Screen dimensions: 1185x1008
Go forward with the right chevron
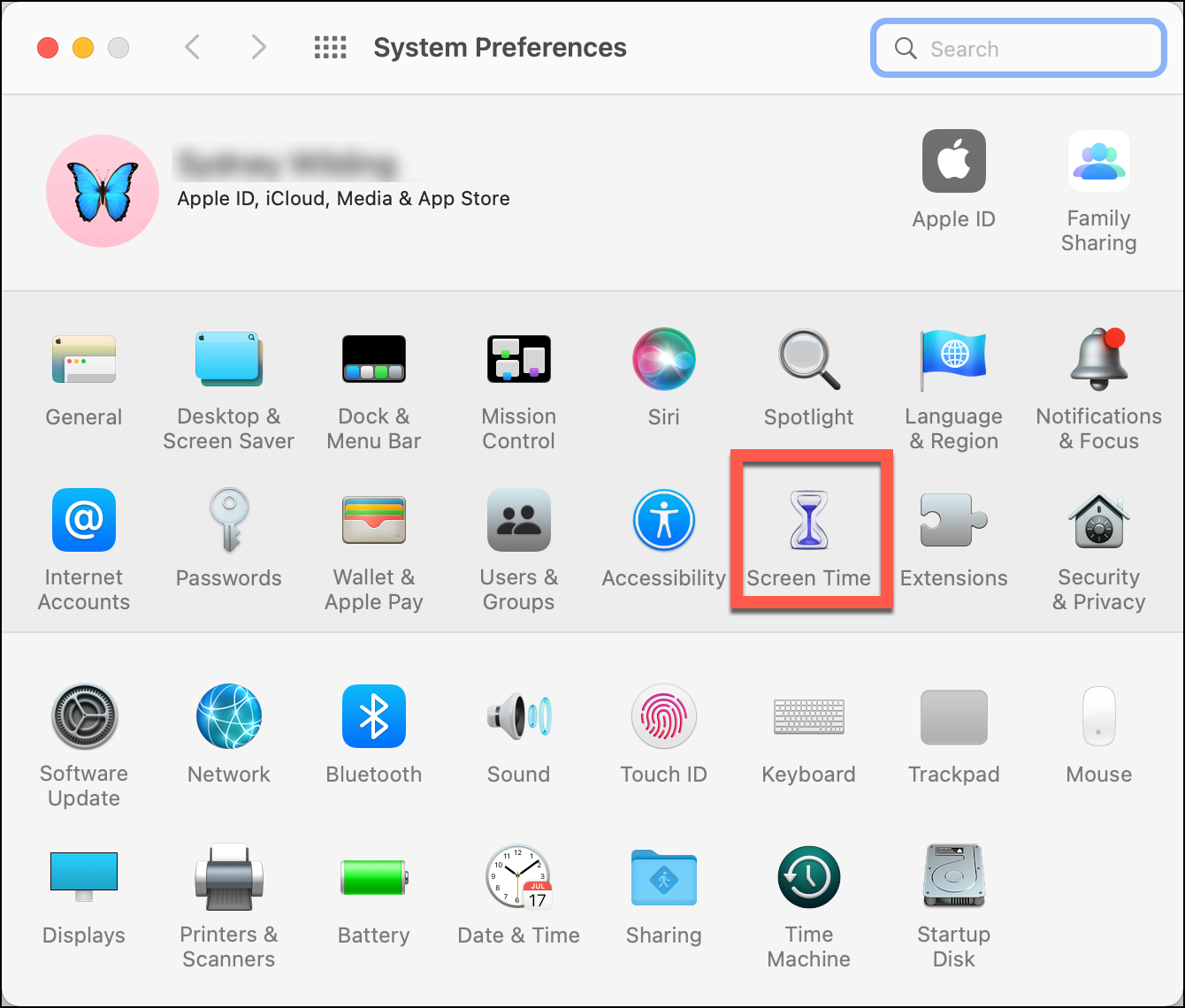click(258, 47)
